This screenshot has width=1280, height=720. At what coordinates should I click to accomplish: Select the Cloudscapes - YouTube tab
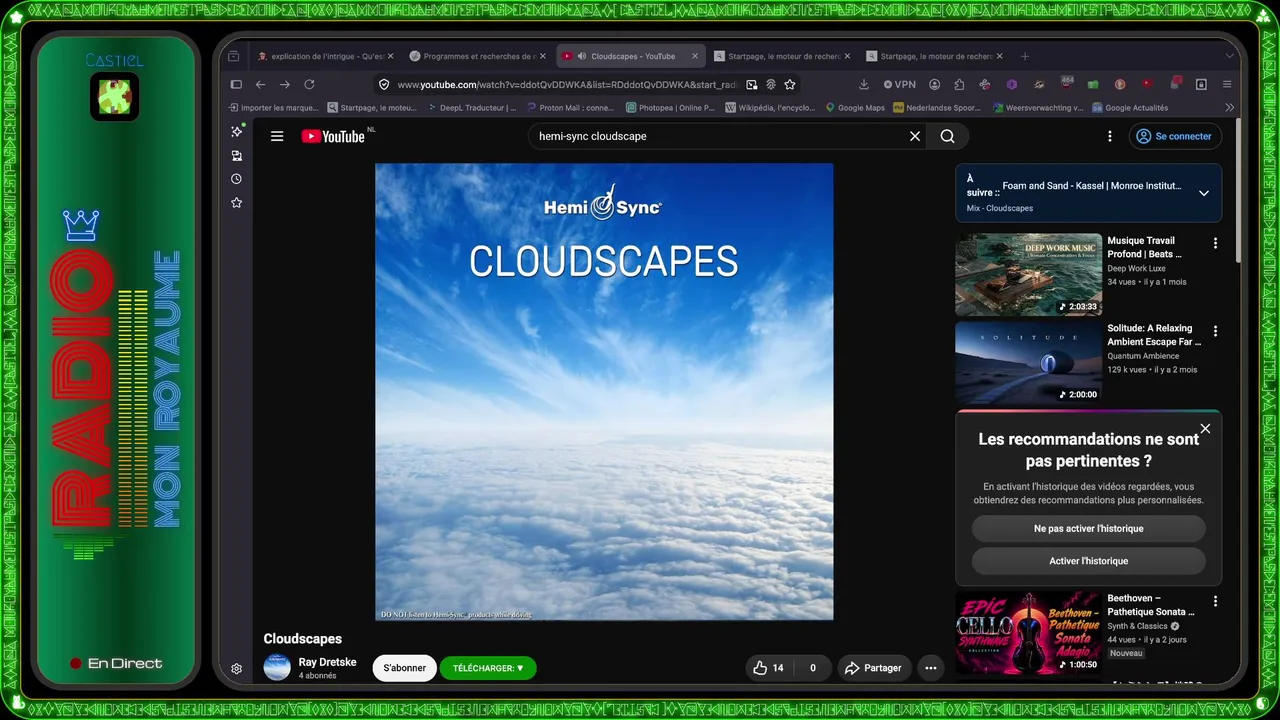(x=631, y=56)
